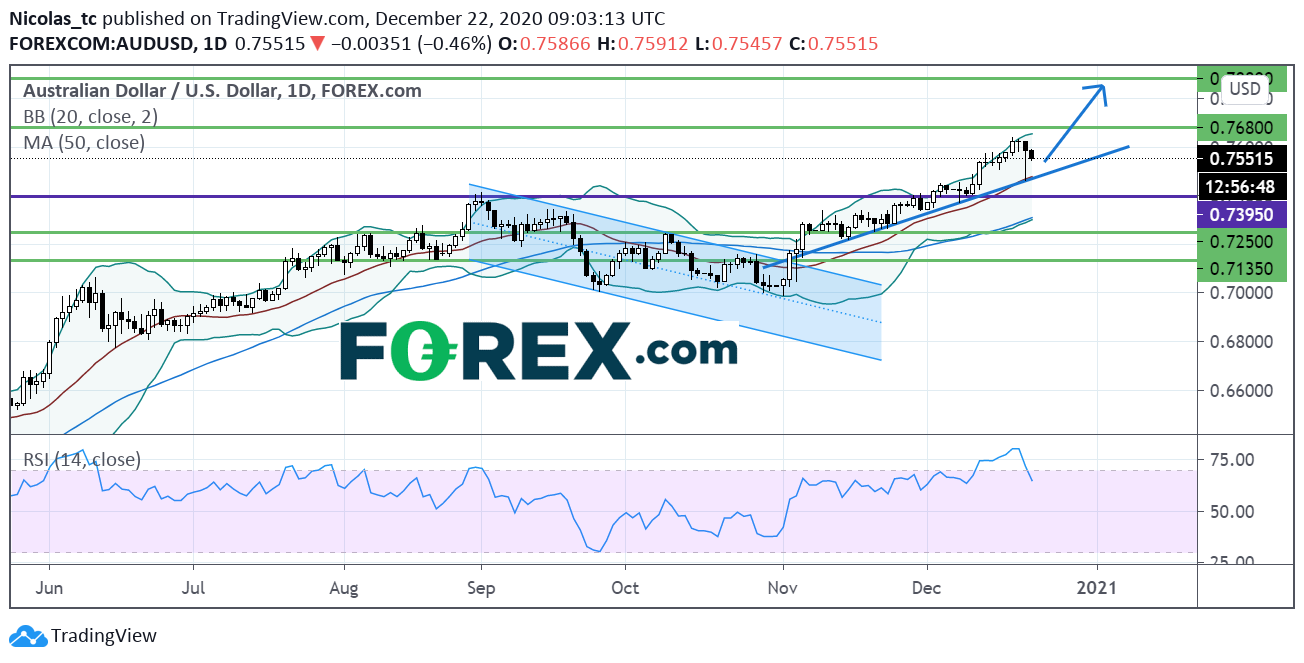Click the BB (20, close, 2) indicator label

point(90,116)
